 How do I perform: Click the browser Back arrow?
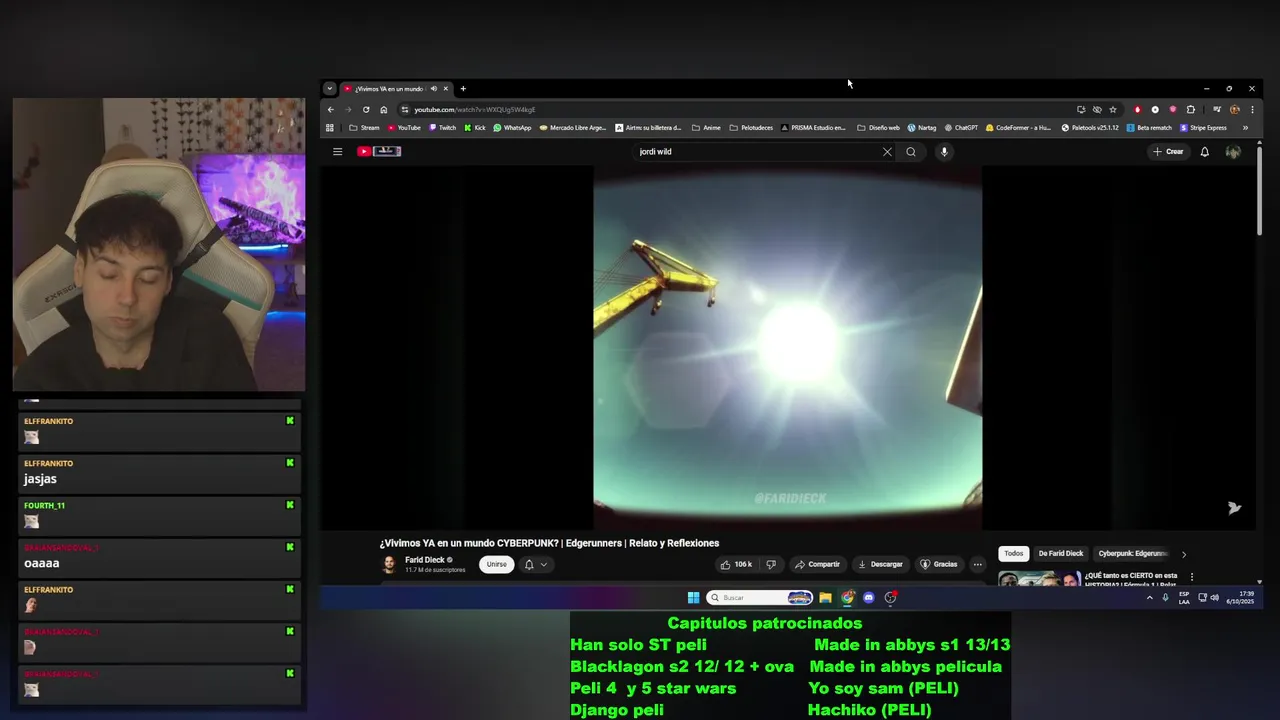[x=331, y=109]
